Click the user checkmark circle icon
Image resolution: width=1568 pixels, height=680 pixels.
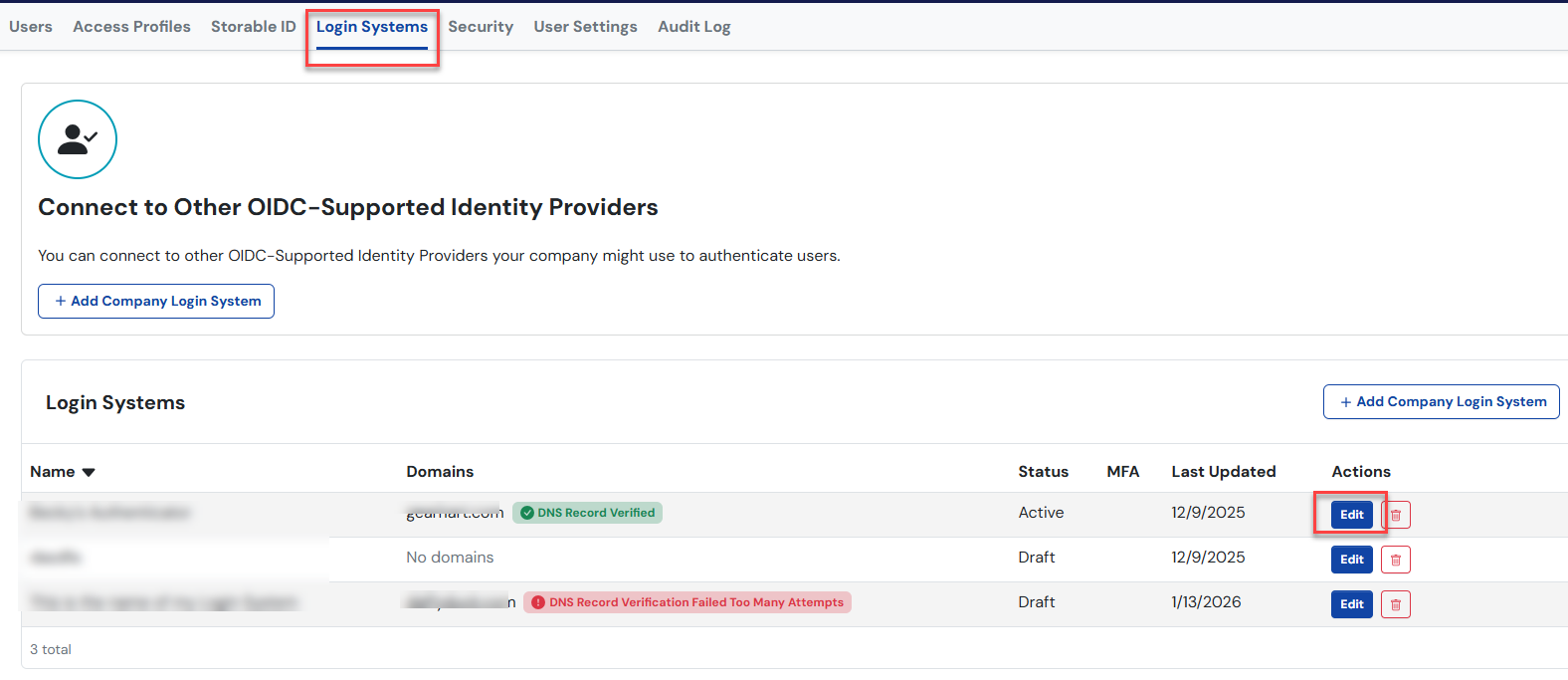pyautogui.click(x=78, y=139)
